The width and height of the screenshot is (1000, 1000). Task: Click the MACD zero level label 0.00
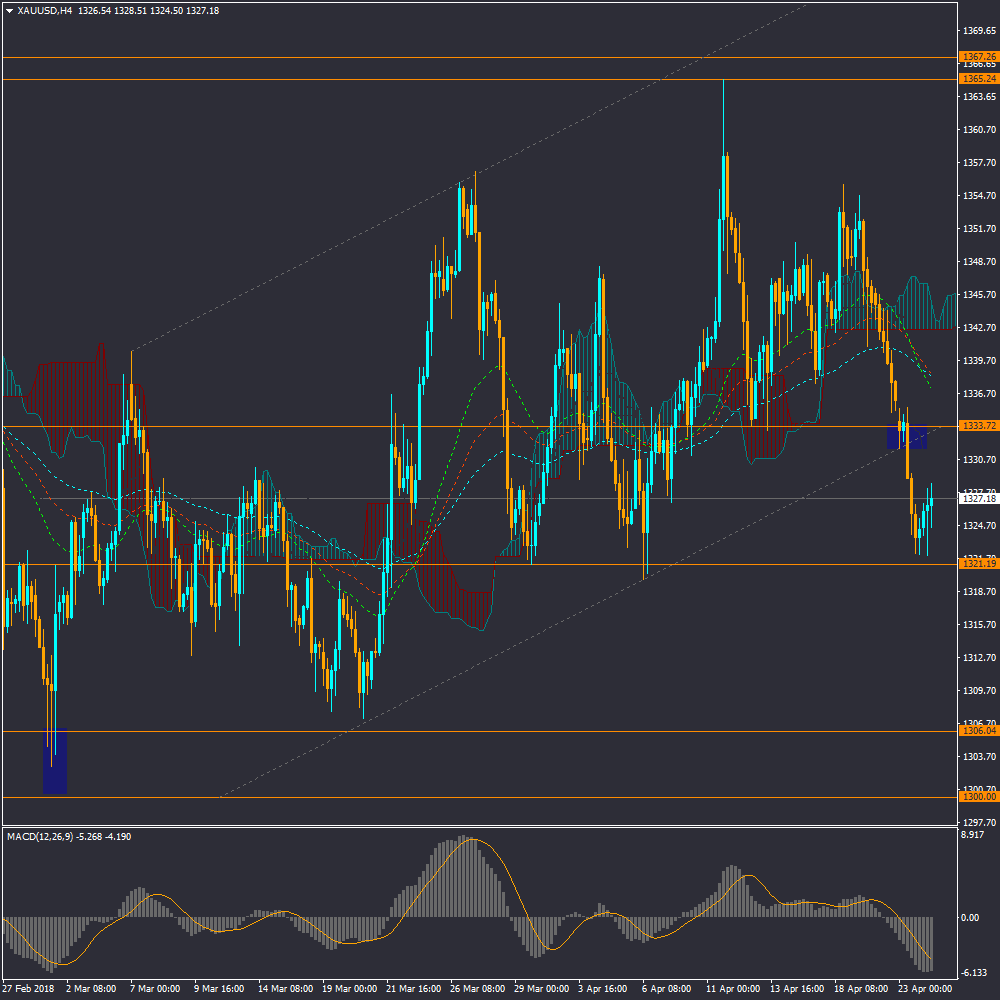click(x=969, y=917)
